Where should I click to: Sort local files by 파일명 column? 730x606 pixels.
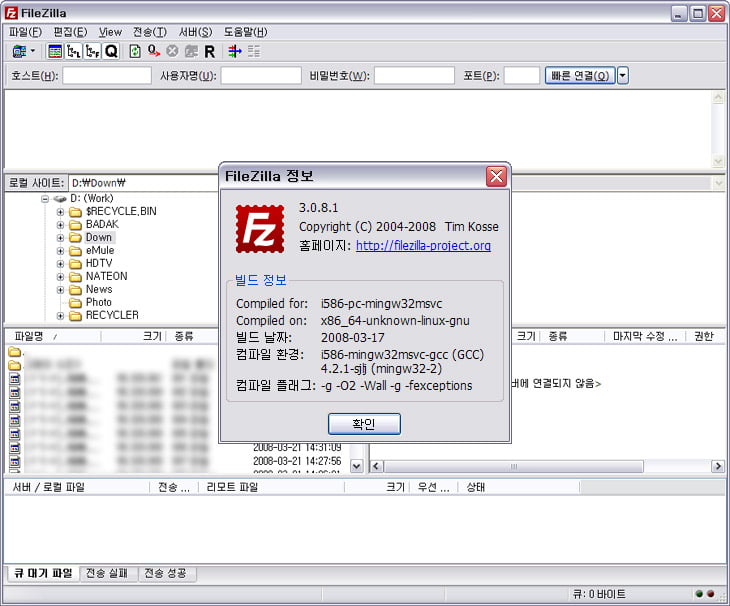tap(52, 337)
